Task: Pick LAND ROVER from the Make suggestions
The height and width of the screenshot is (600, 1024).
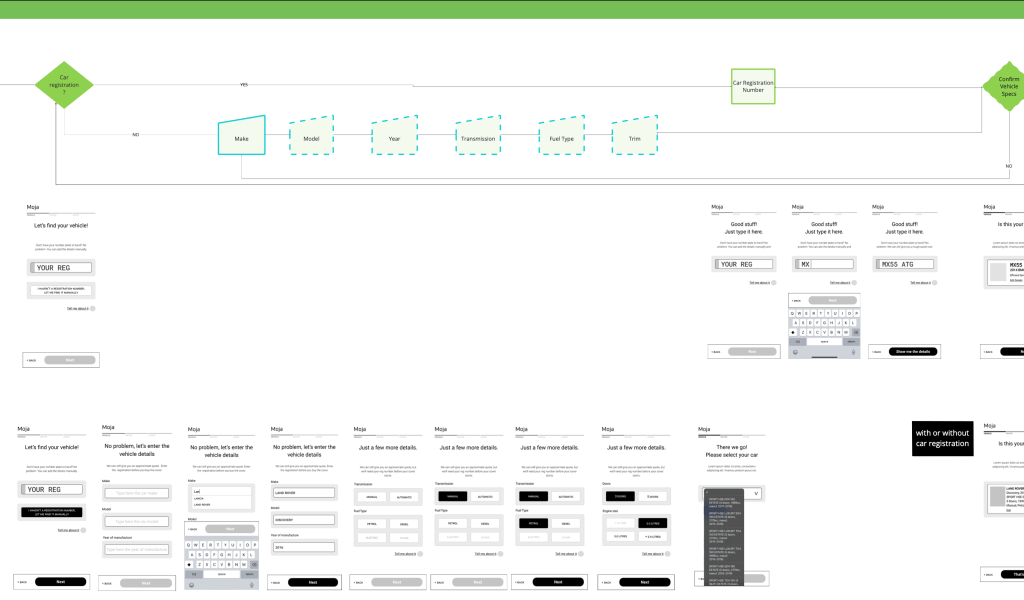Action: tap(202, 504)
